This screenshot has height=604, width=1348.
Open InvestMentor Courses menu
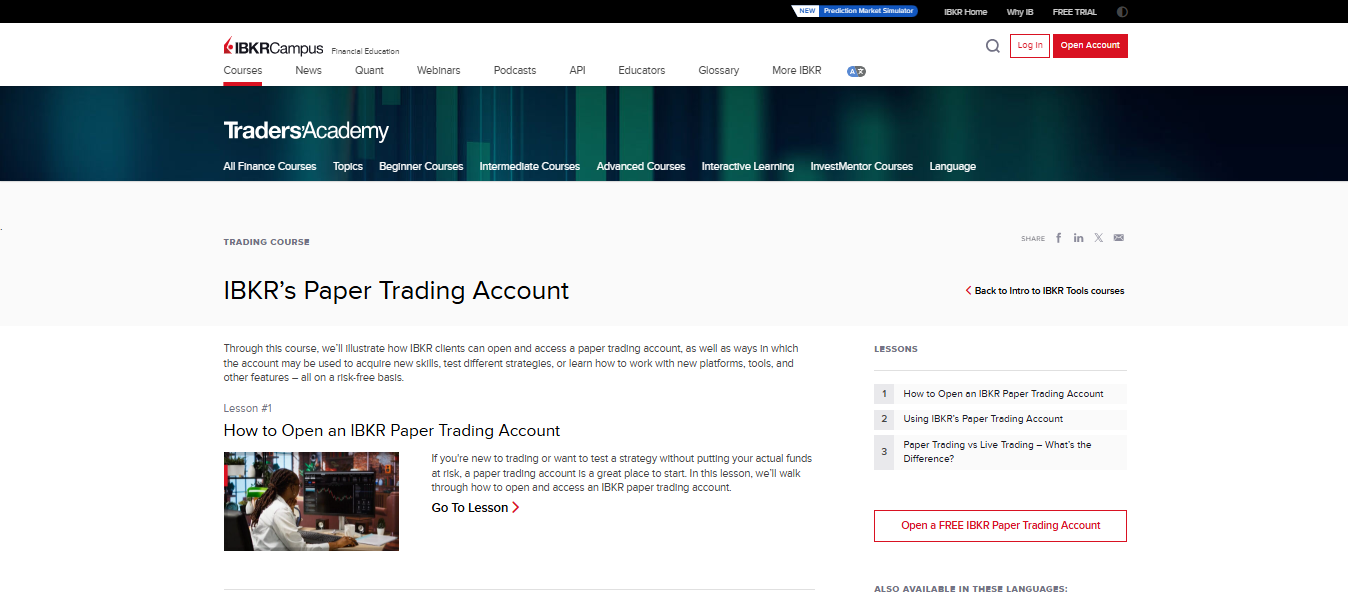(862, 167)
